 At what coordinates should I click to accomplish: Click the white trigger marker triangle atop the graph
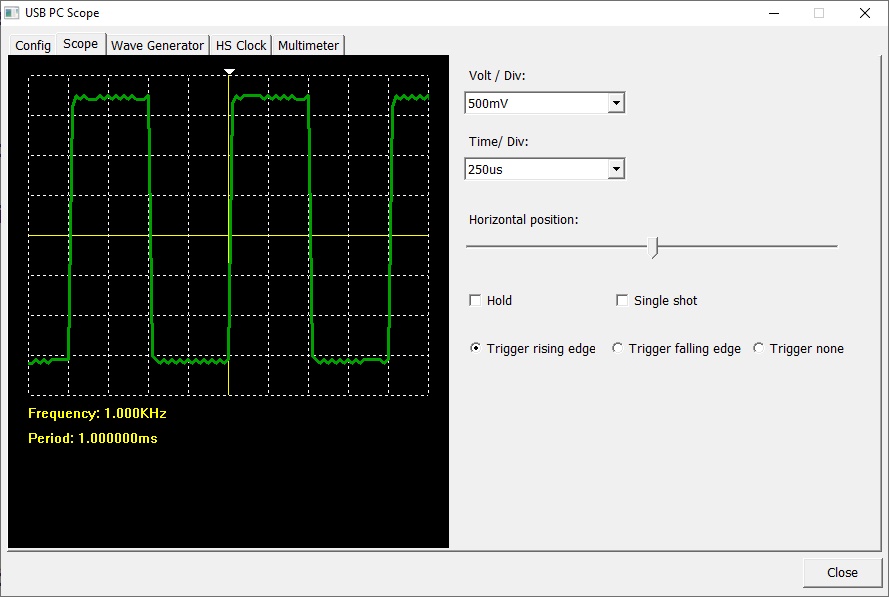point(229,71)
